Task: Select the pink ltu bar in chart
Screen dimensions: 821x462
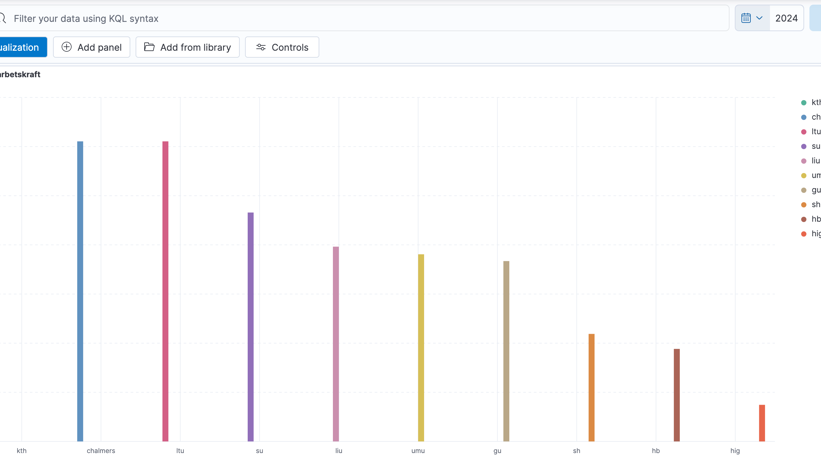Action: tap(165, 290)
